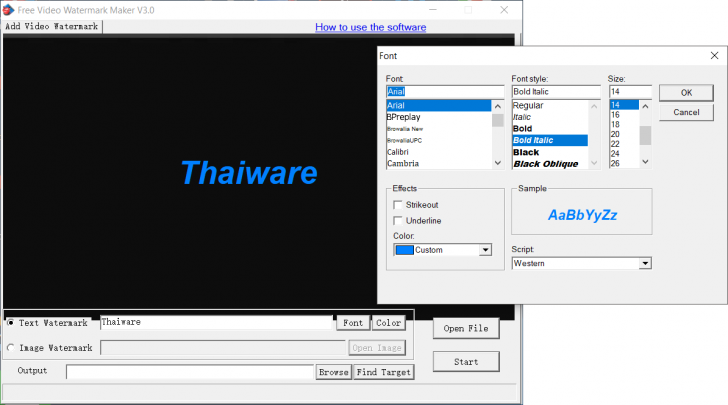Click the font list scroll-up arrow
The height and width of the screenshot is (405, 728).
(x=498, y=106)
